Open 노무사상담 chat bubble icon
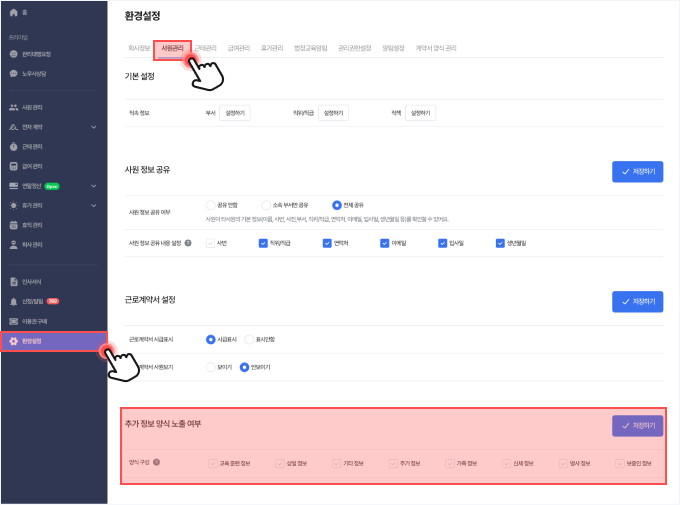Viewport: 680px width, 505px height. point(13,73)
